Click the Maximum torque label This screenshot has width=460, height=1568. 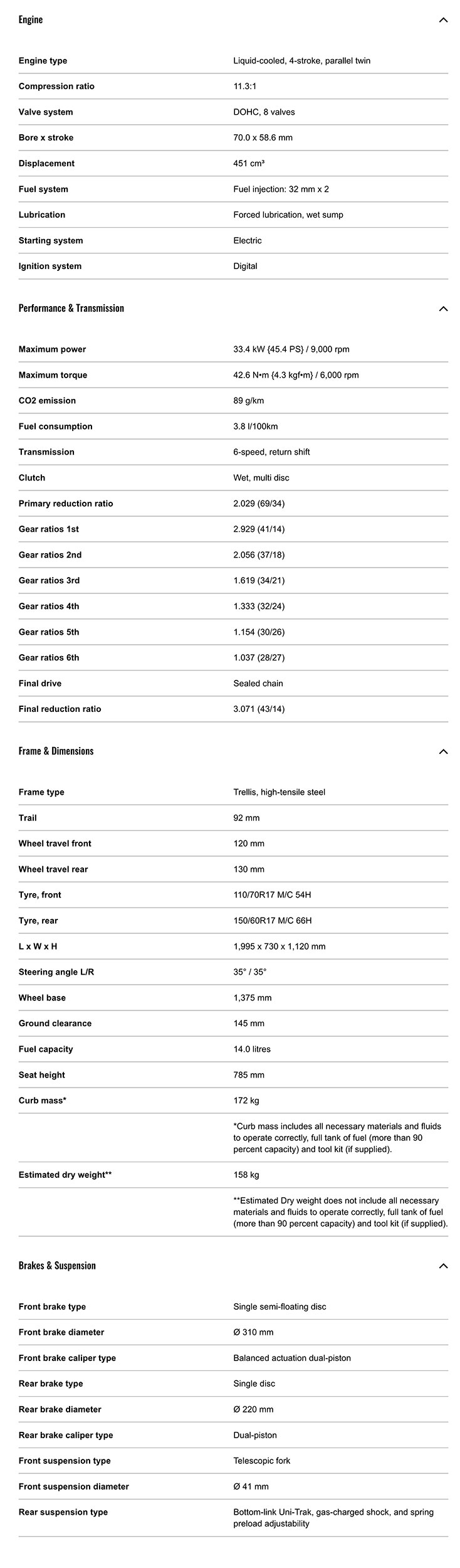pos(53,375)
